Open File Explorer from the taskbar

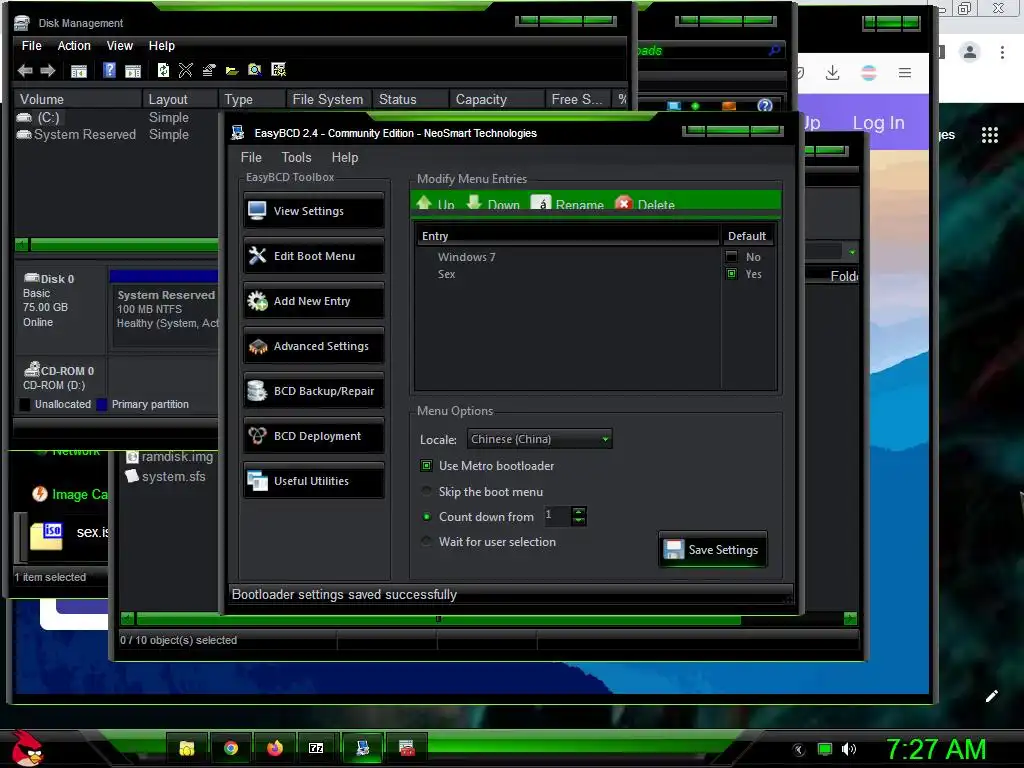[x=187, y=748]
